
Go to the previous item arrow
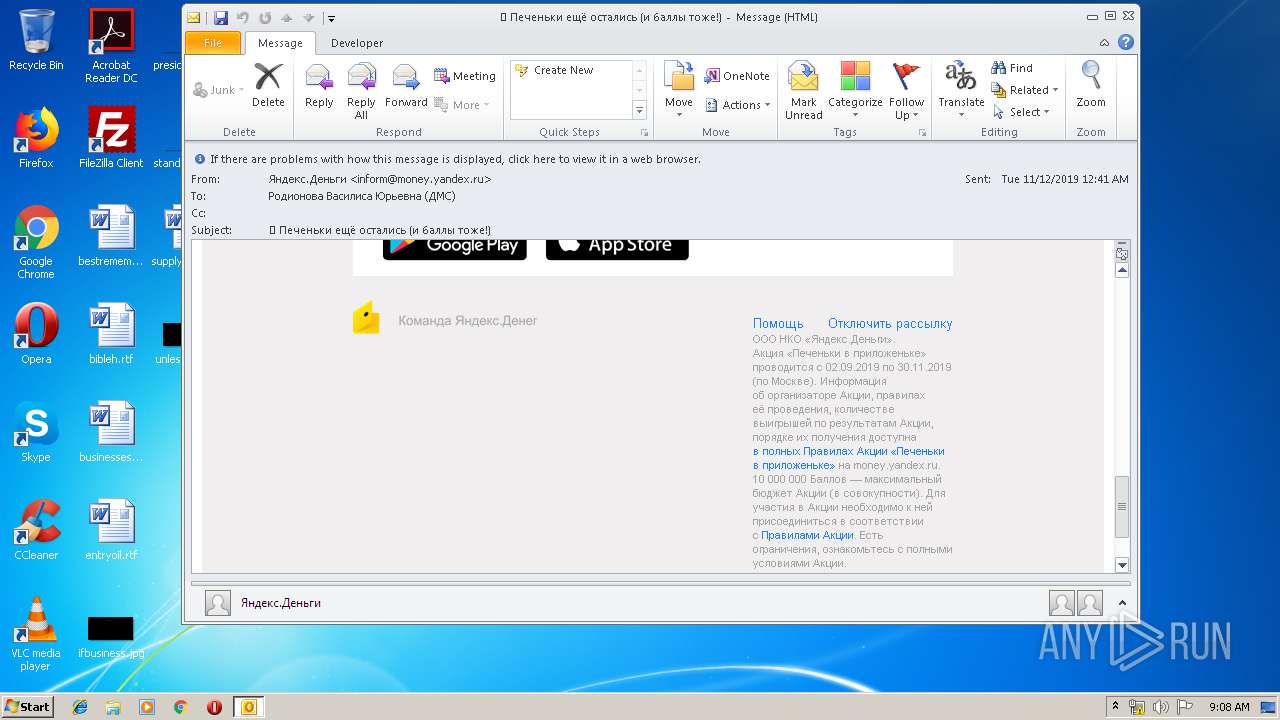tap(287, 17)
